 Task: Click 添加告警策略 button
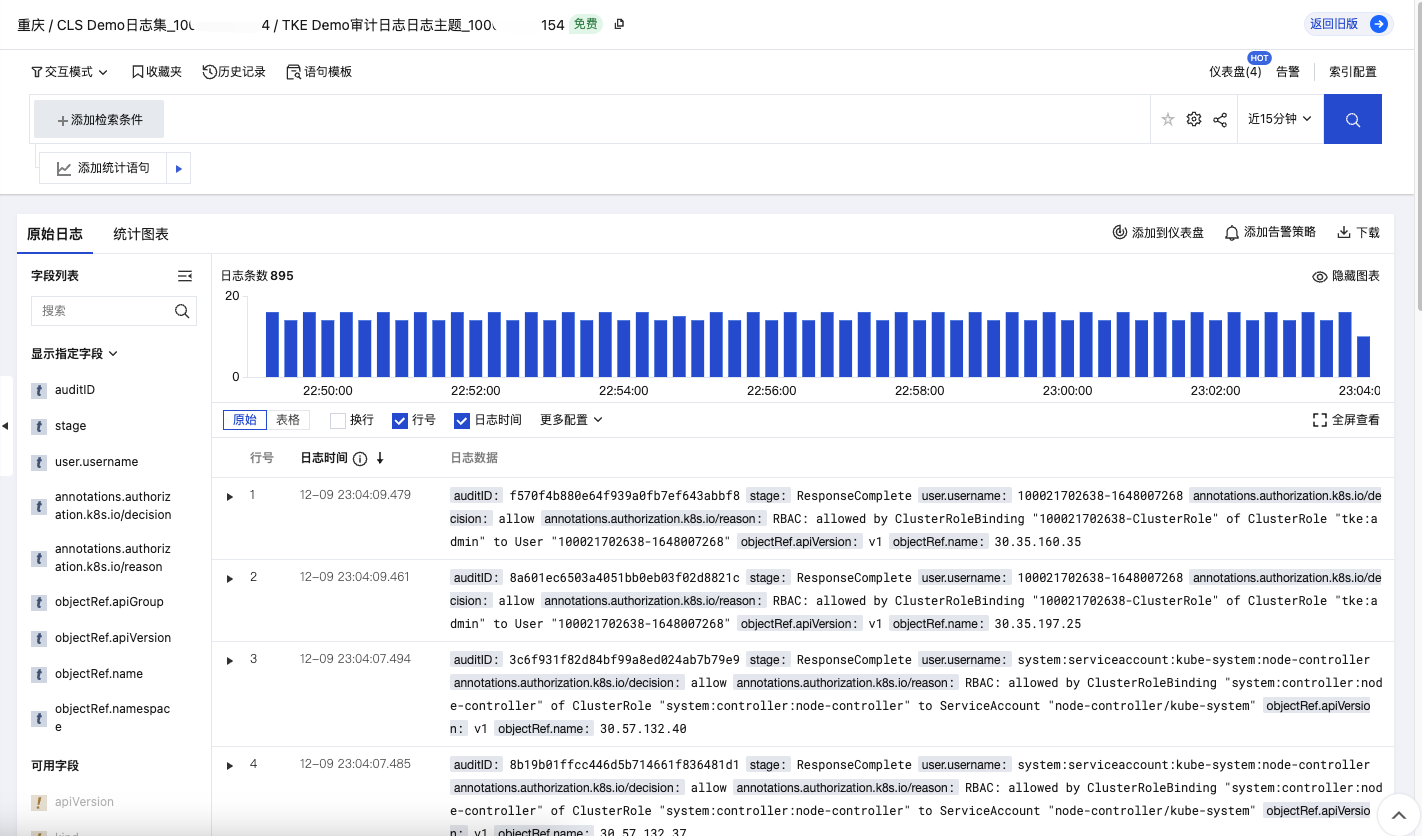1270,233
